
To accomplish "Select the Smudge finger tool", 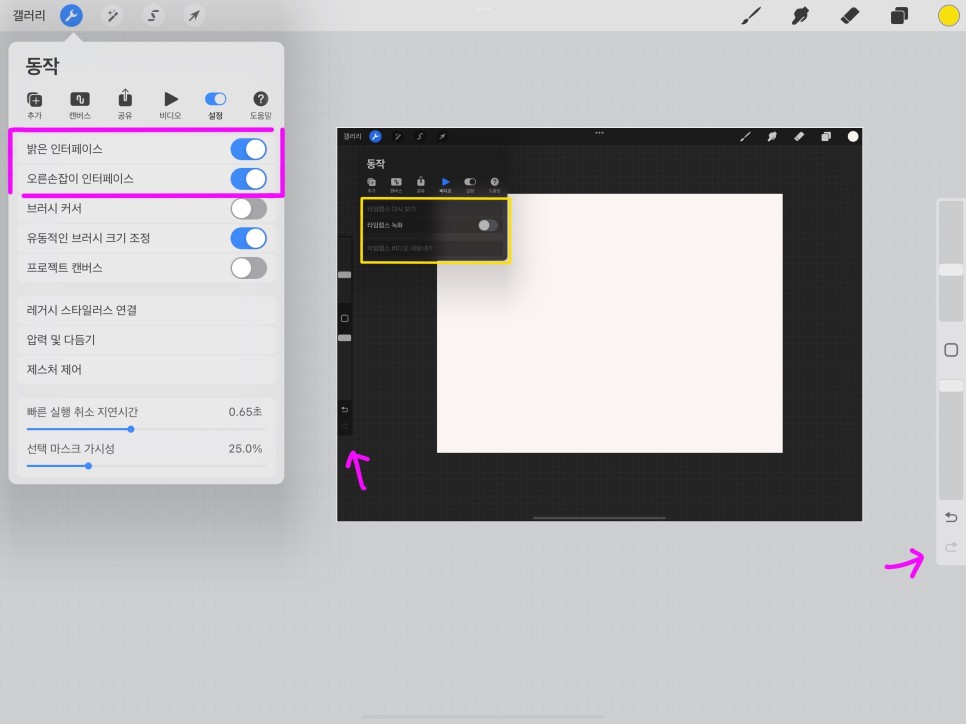I will 800,15.
